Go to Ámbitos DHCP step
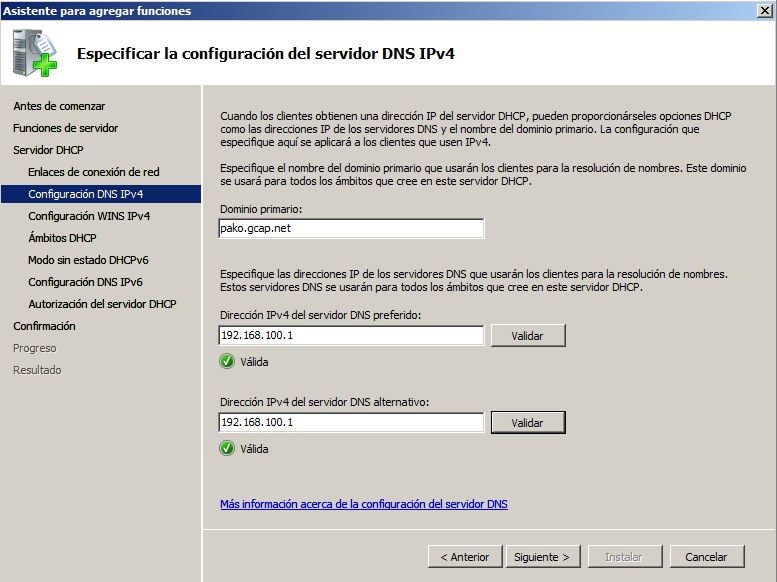Screen dimensions: 777x582 (62, 238)
